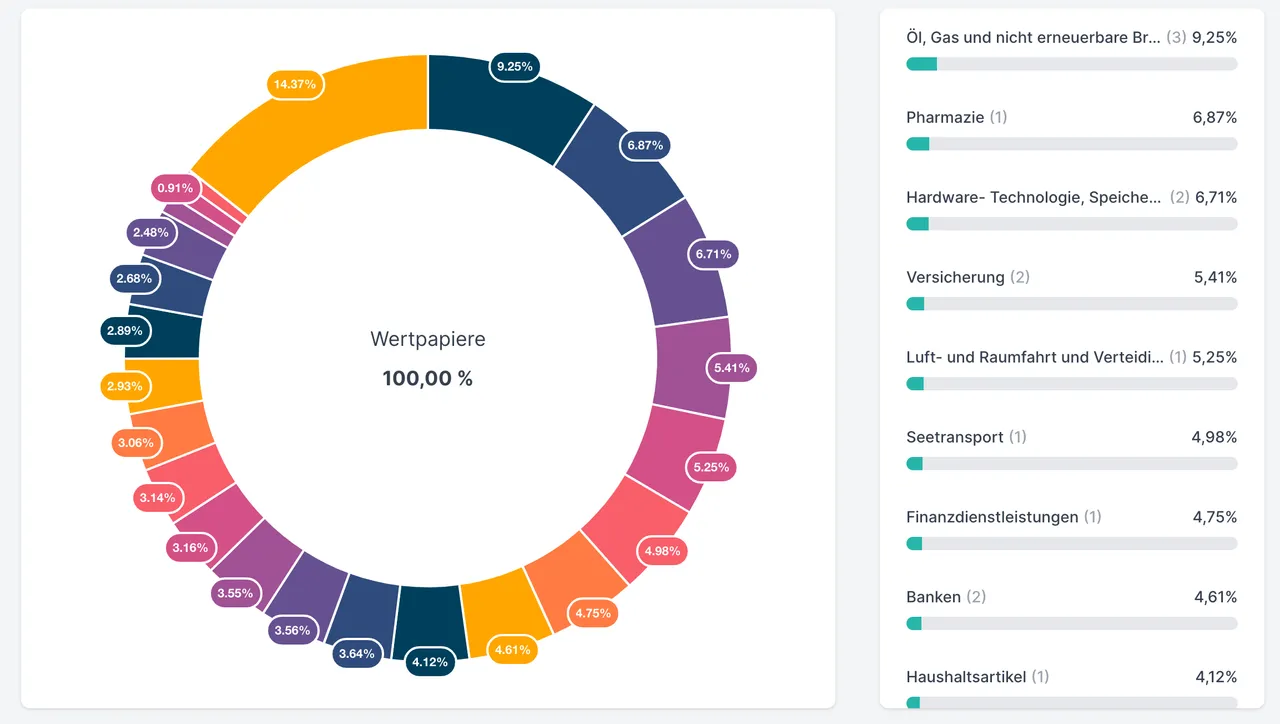Screen dimensions: 1280x724
Task: Click the progress bar under Finanzdienstleistungen
Action: [1071, 544]
